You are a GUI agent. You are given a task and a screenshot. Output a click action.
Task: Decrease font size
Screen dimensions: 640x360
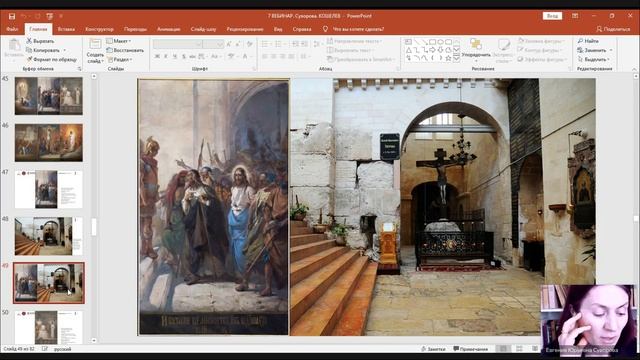pyautogui.click(x=238, y=44)
